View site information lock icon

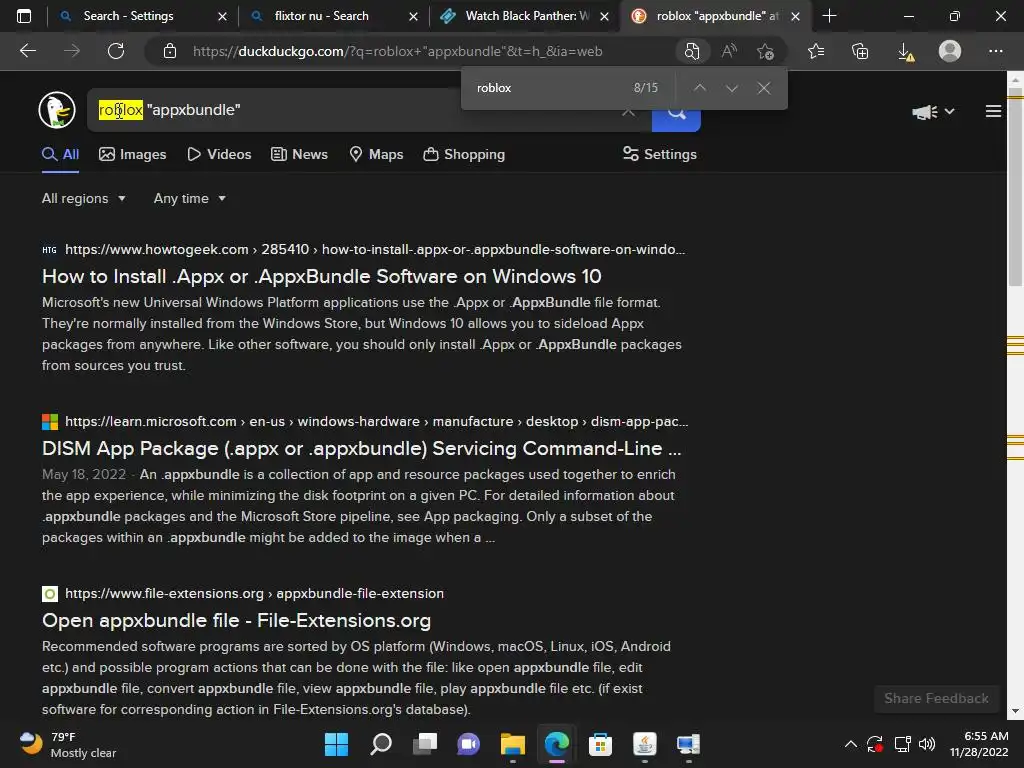click(170, 51)
